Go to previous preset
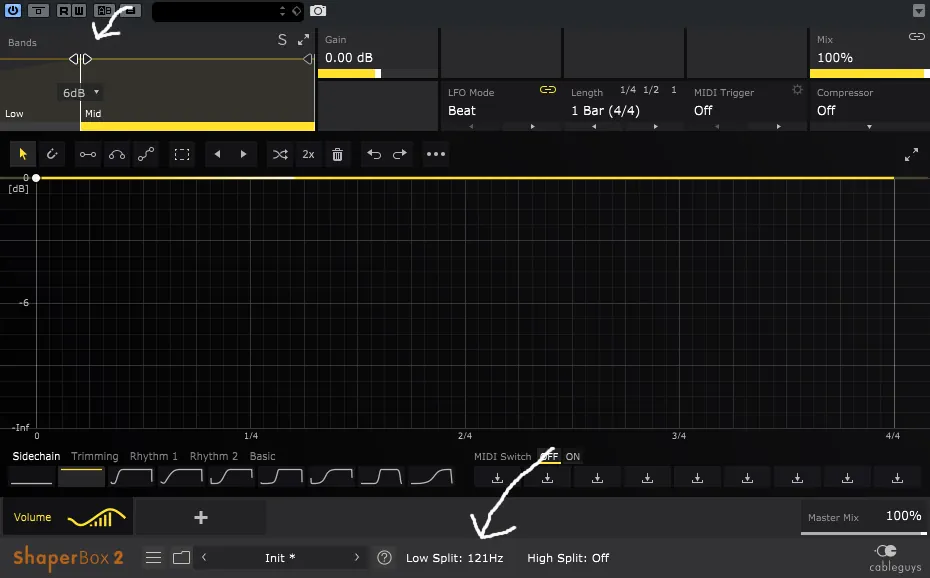The width and height of the screenshot is (930, 578). click(x=204, y=557)
